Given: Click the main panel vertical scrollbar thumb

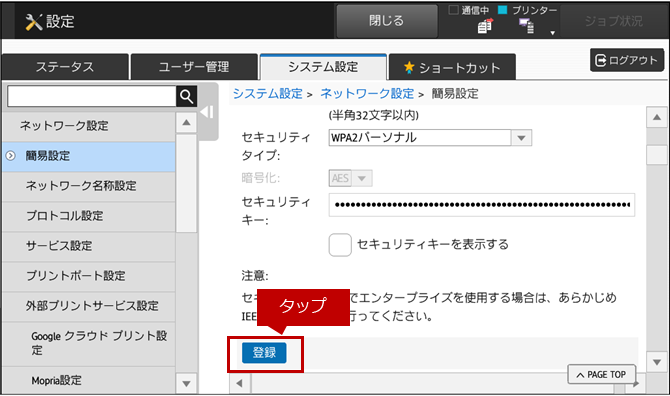Looking at the screenshot, I should pos(657,155).
